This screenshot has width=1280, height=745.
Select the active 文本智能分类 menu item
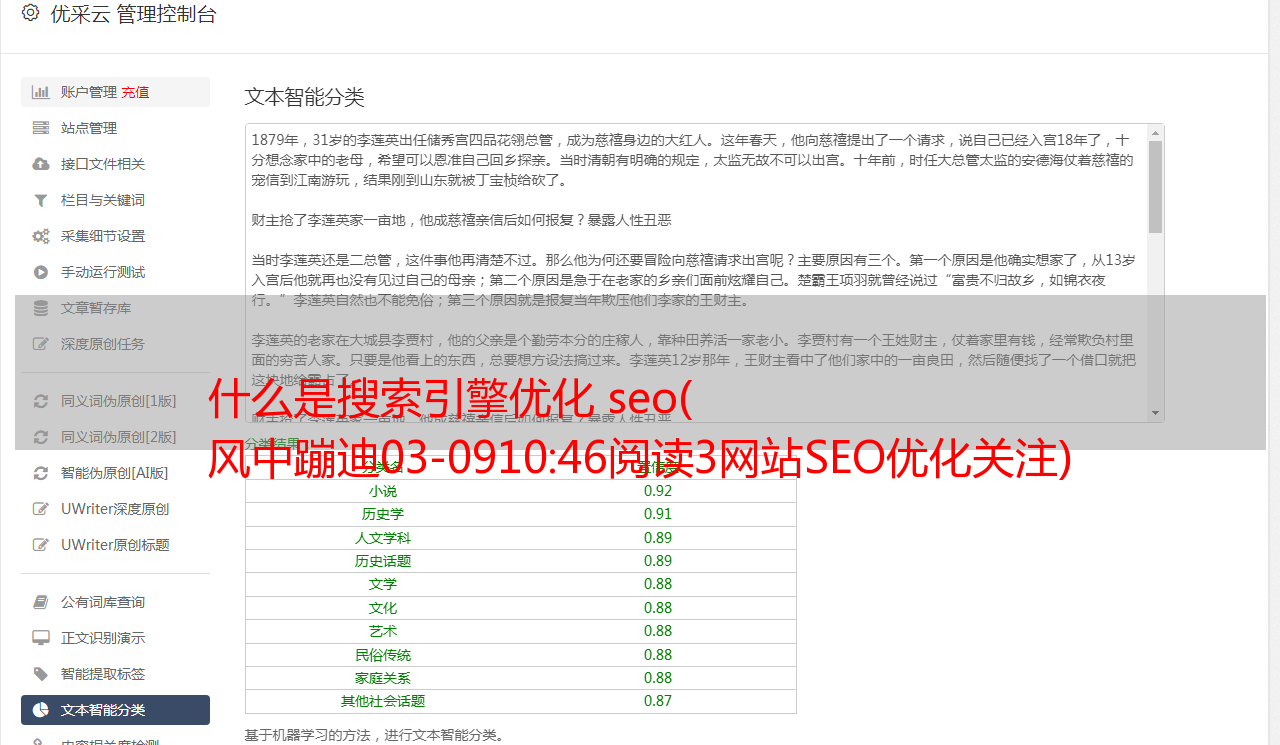115,710
